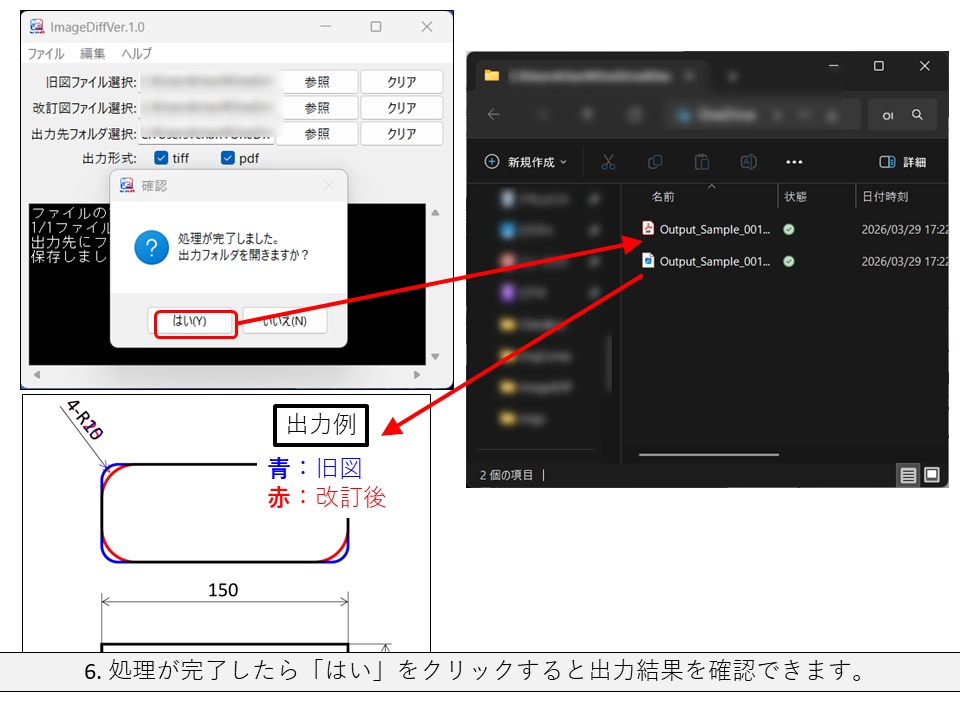Click いいえ(N) in the 確認 dialog
This screenshot has height=720, width=960.
pos(285,321)
